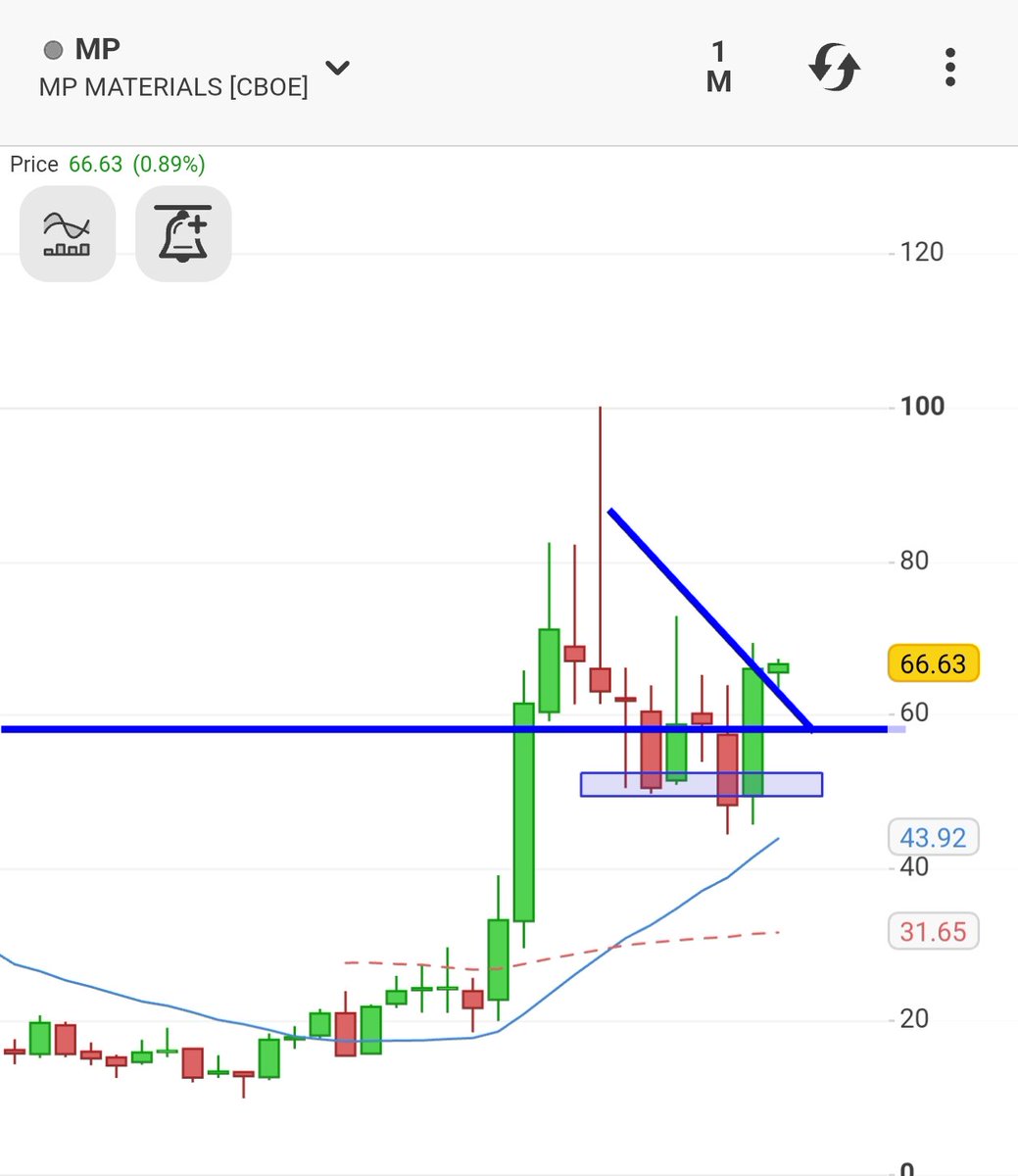This screenshot has width=1018, height=1176.
Task: Expand the MP symbol selector chevron
Action: 337,69
